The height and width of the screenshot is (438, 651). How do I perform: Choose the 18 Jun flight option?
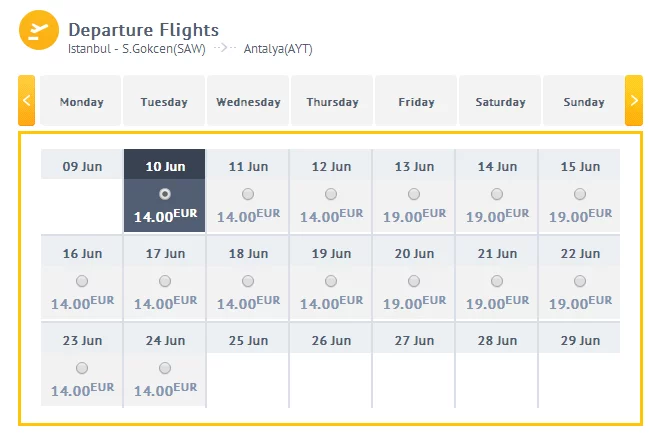click(248, 282)
